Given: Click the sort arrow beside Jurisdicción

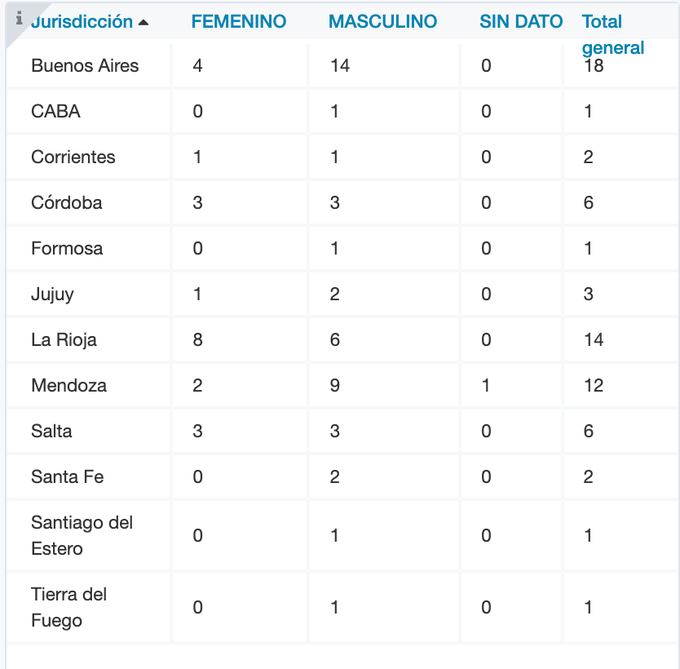Looking at the screenshot, I should tap(144, 22).
